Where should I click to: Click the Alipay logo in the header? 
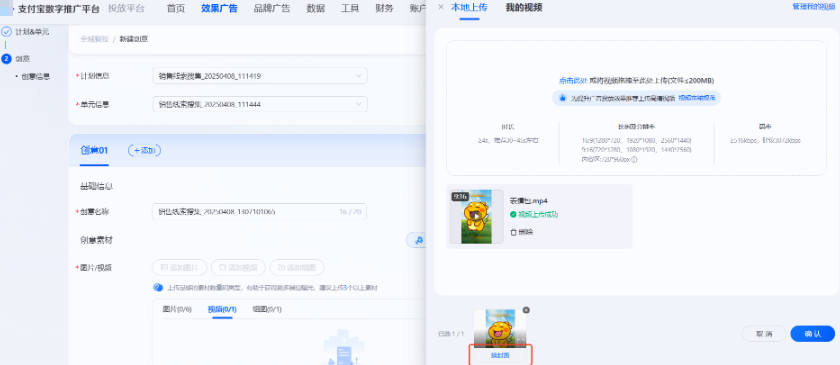tap(6, 8)
